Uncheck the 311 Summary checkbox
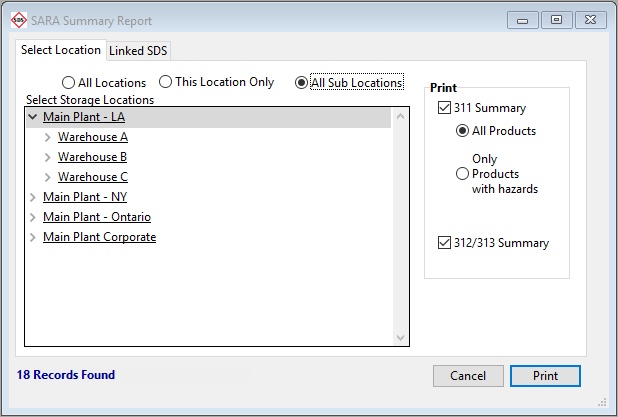This screenshot has height=417, width=618. (444, 108)
